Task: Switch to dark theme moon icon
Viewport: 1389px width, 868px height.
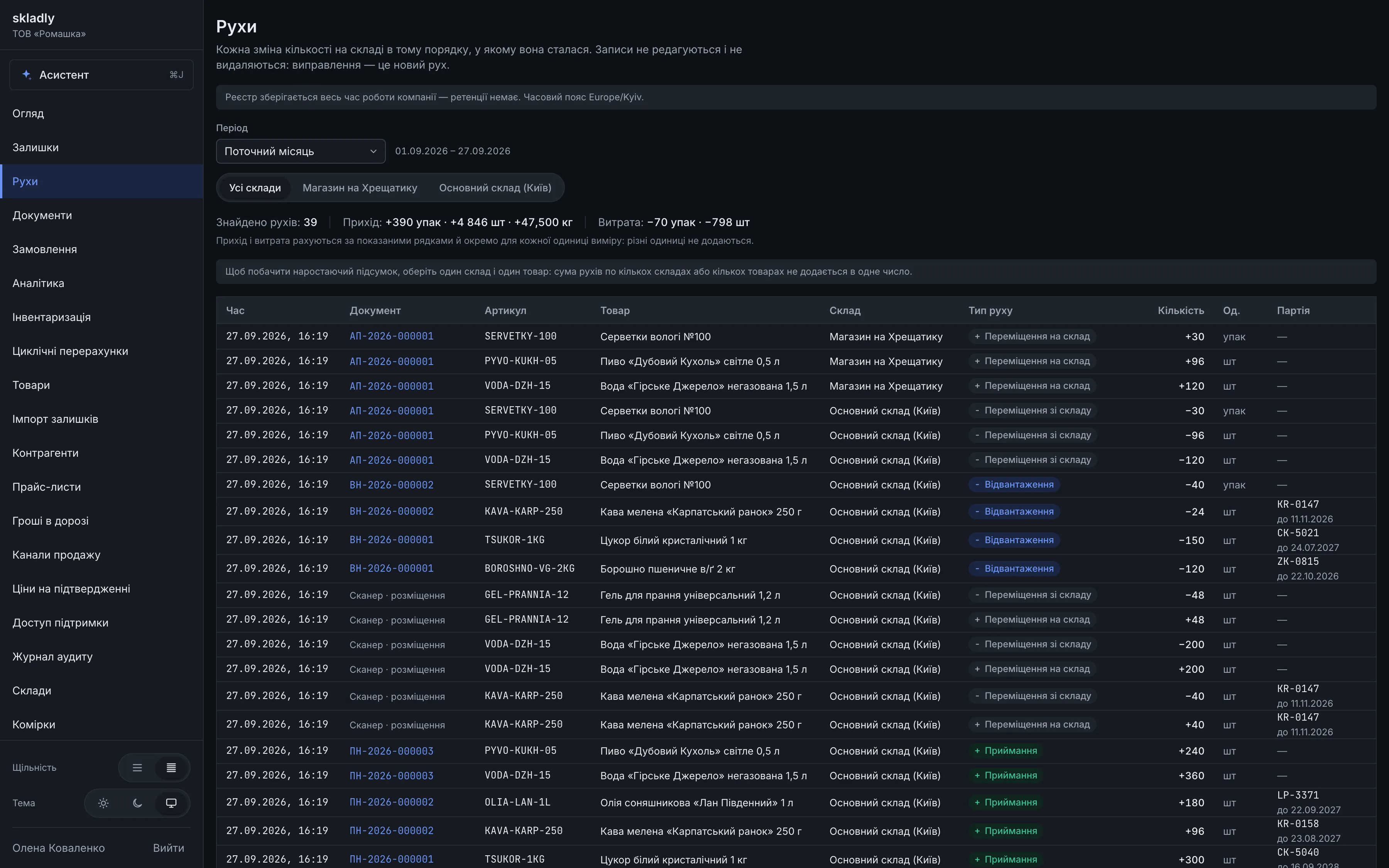Action: (137, 803)
